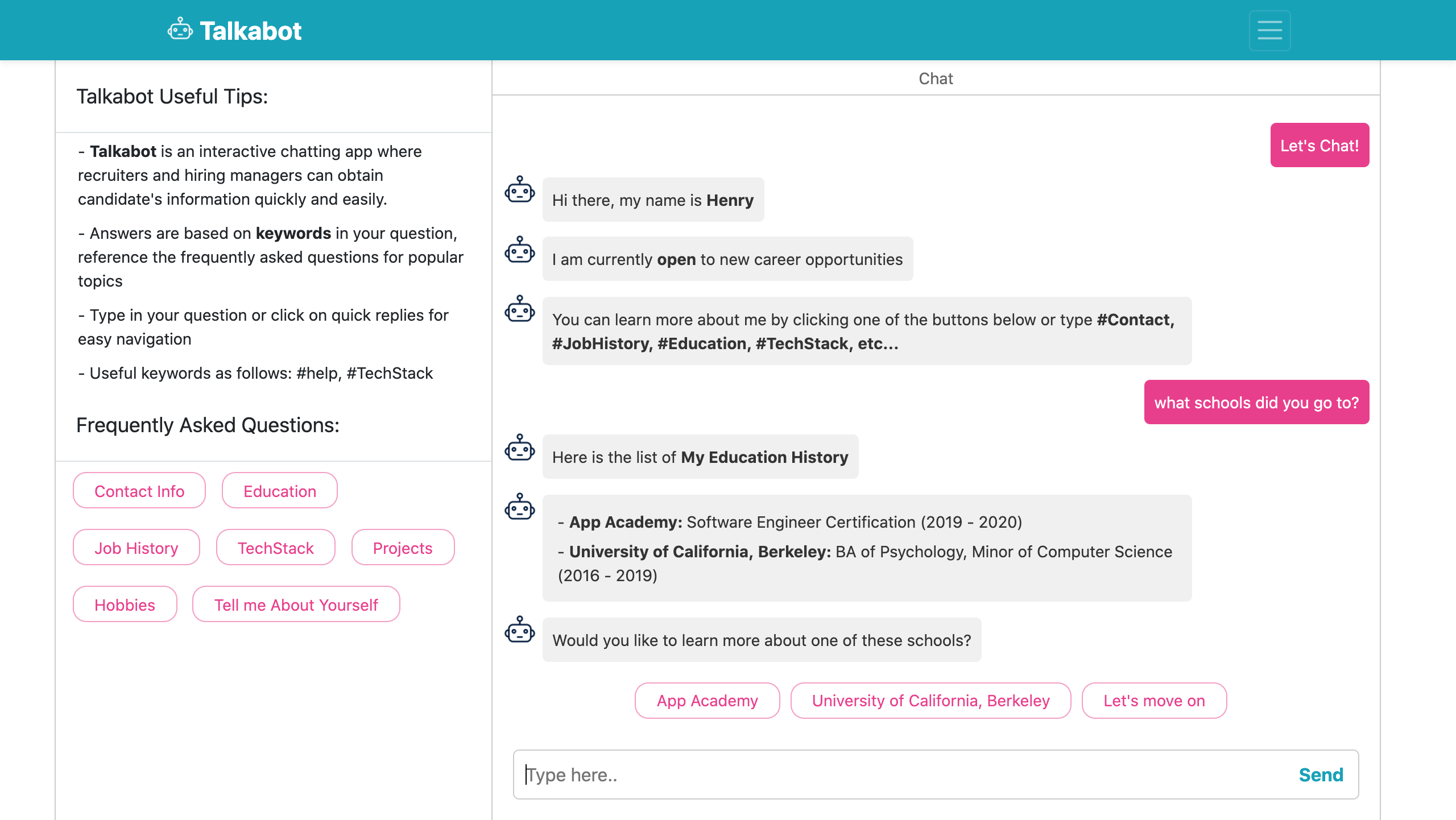This screenshot has height=820, width=1456.
Task: Click robot avatar beside Henry greeting
Action: [519, 190]
